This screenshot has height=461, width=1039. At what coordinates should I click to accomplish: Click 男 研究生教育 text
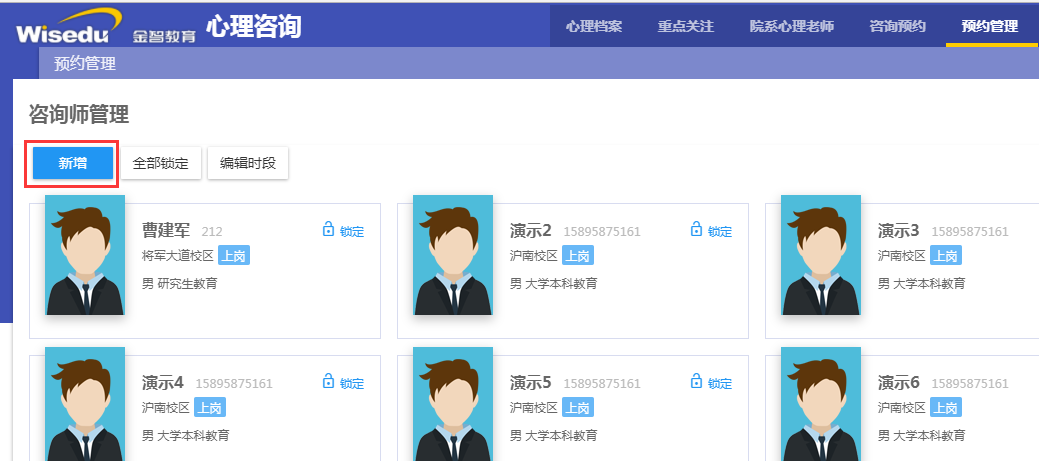180,283
